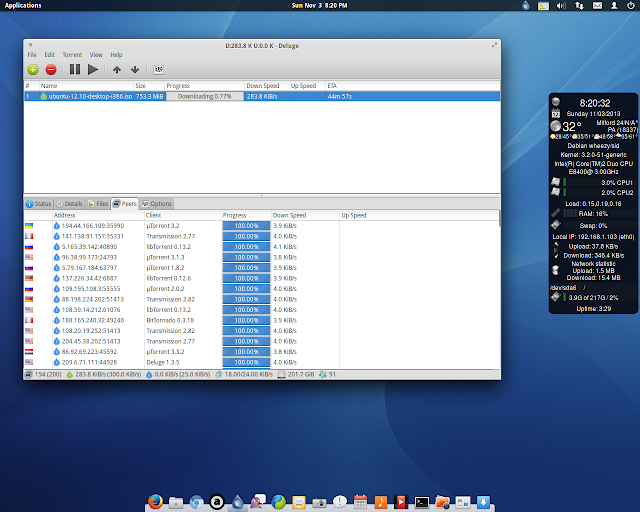Switch to the Details tab

[x=69, y=204]
